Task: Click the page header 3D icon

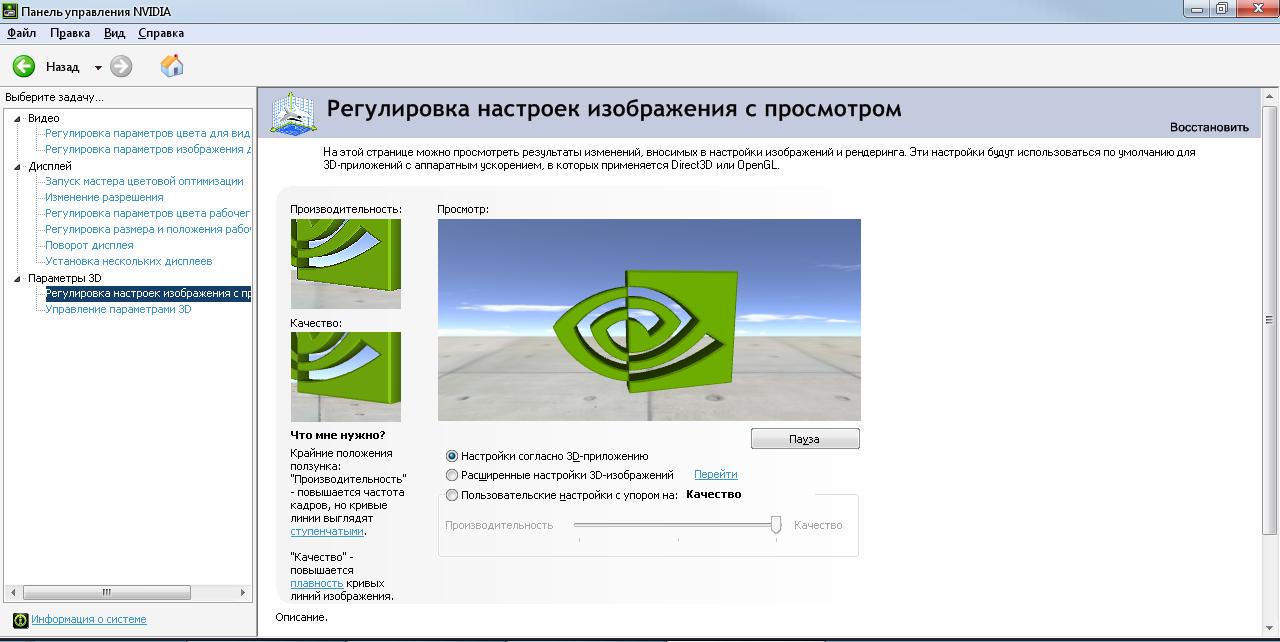Action: 294,115
